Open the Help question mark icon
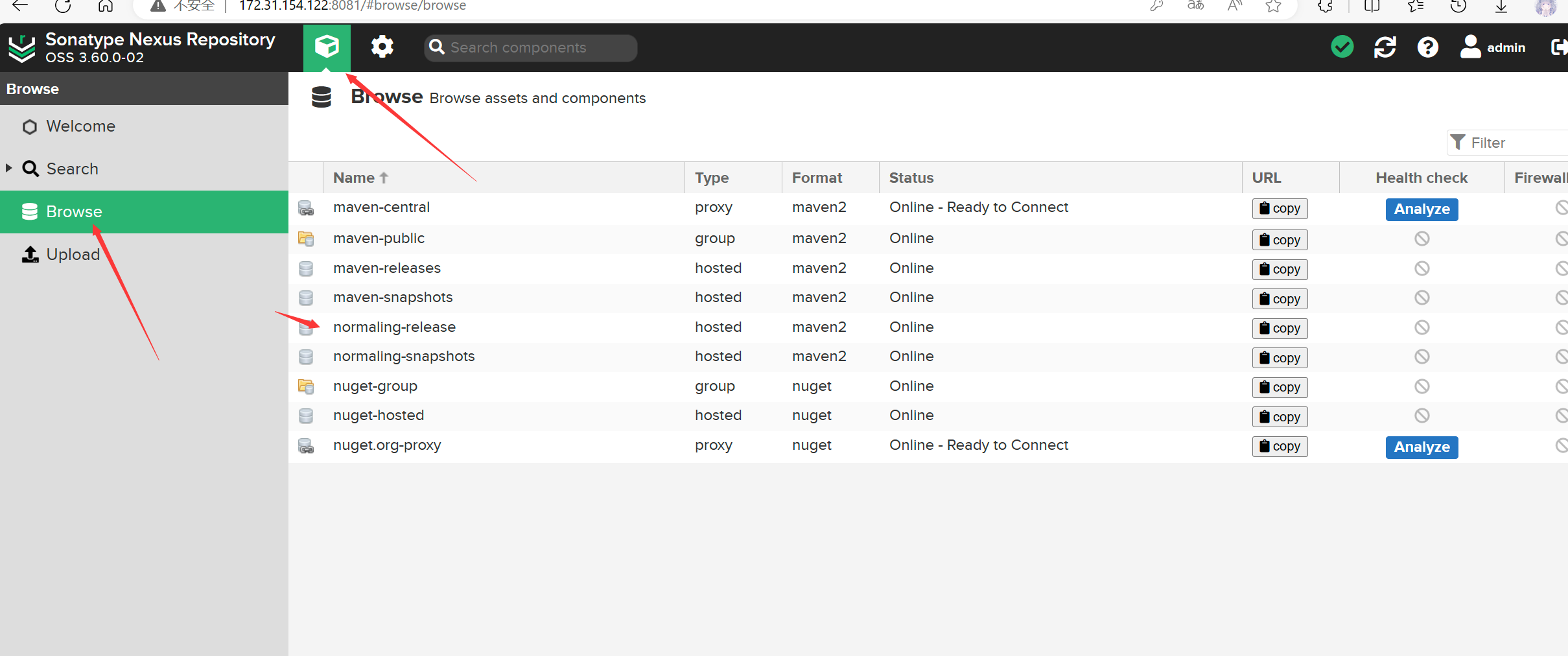Image resolution: width=1568 pixels, height=656 pixels. click(x=1427, y=47)
